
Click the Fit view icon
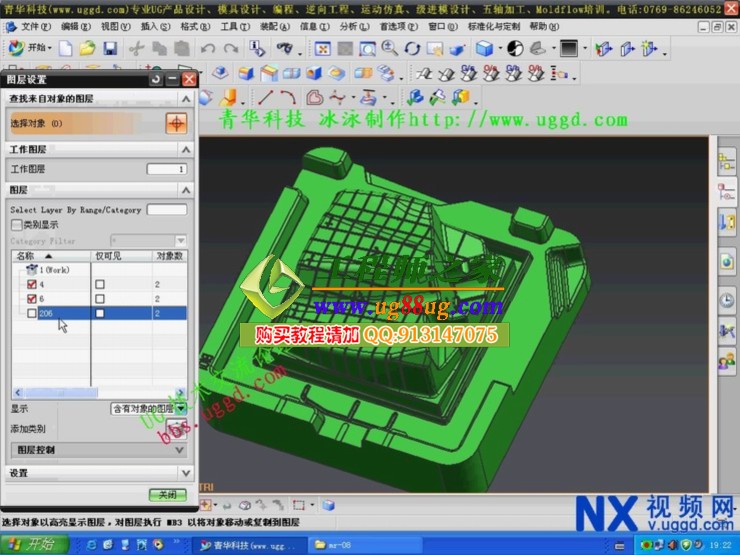coord(323,48)
